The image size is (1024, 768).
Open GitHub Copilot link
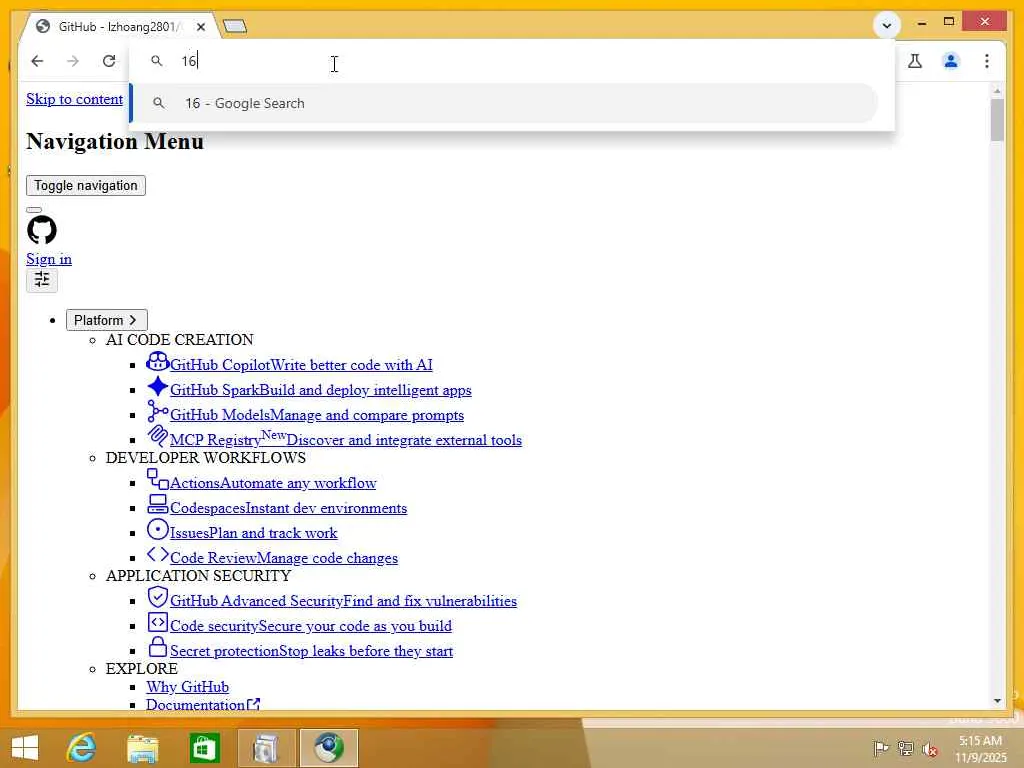pyautogui.click(x=301, y=365)
